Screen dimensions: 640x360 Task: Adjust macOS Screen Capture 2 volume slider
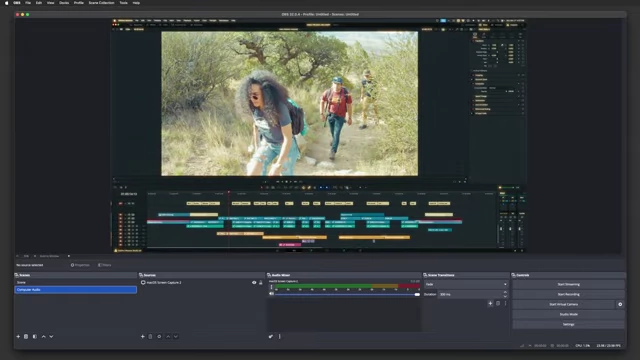coord(347,294)
